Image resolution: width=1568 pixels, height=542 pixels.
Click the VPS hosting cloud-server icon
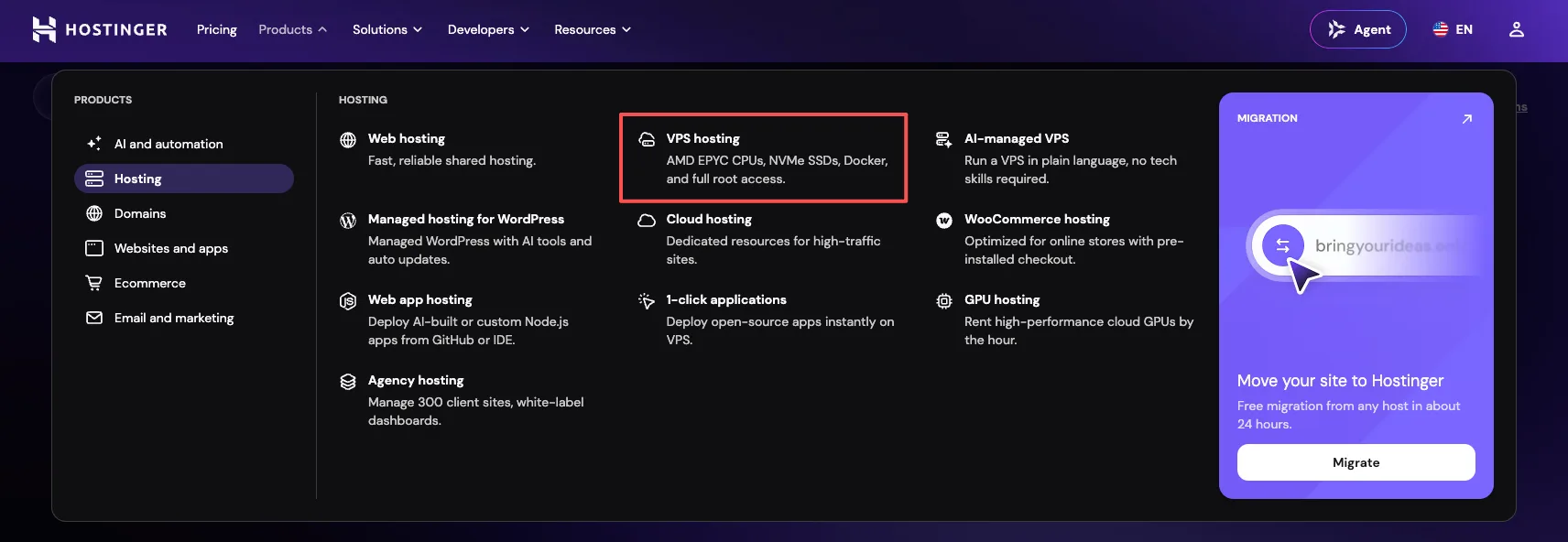[647, 140]
